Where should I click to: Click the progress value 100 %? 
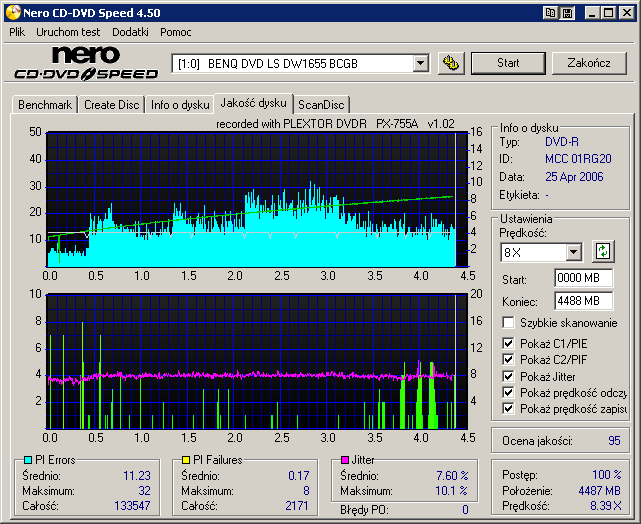tap(607, 475)
